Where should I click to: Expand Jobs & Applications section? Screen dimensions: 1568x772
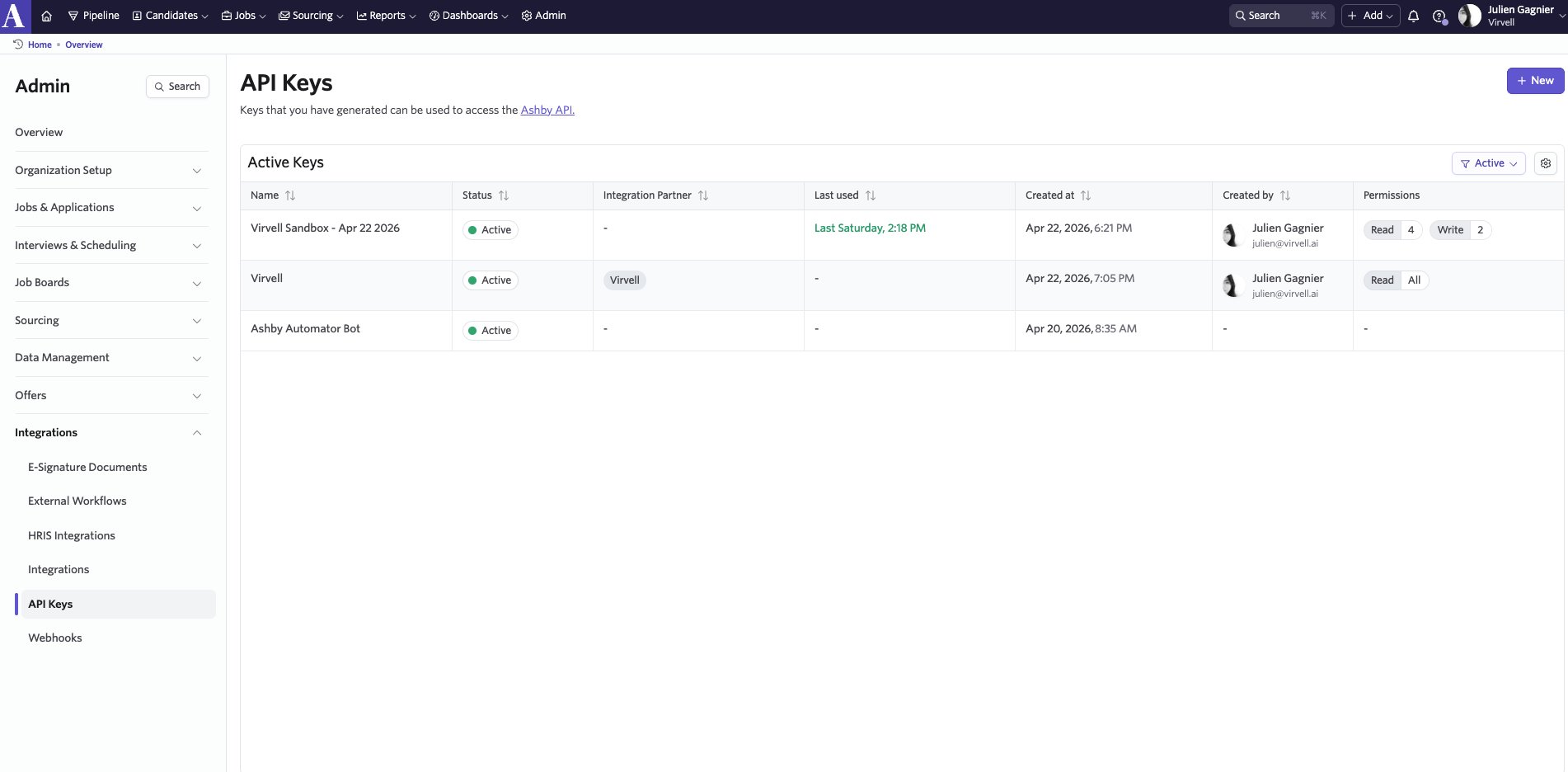(111, 208)
